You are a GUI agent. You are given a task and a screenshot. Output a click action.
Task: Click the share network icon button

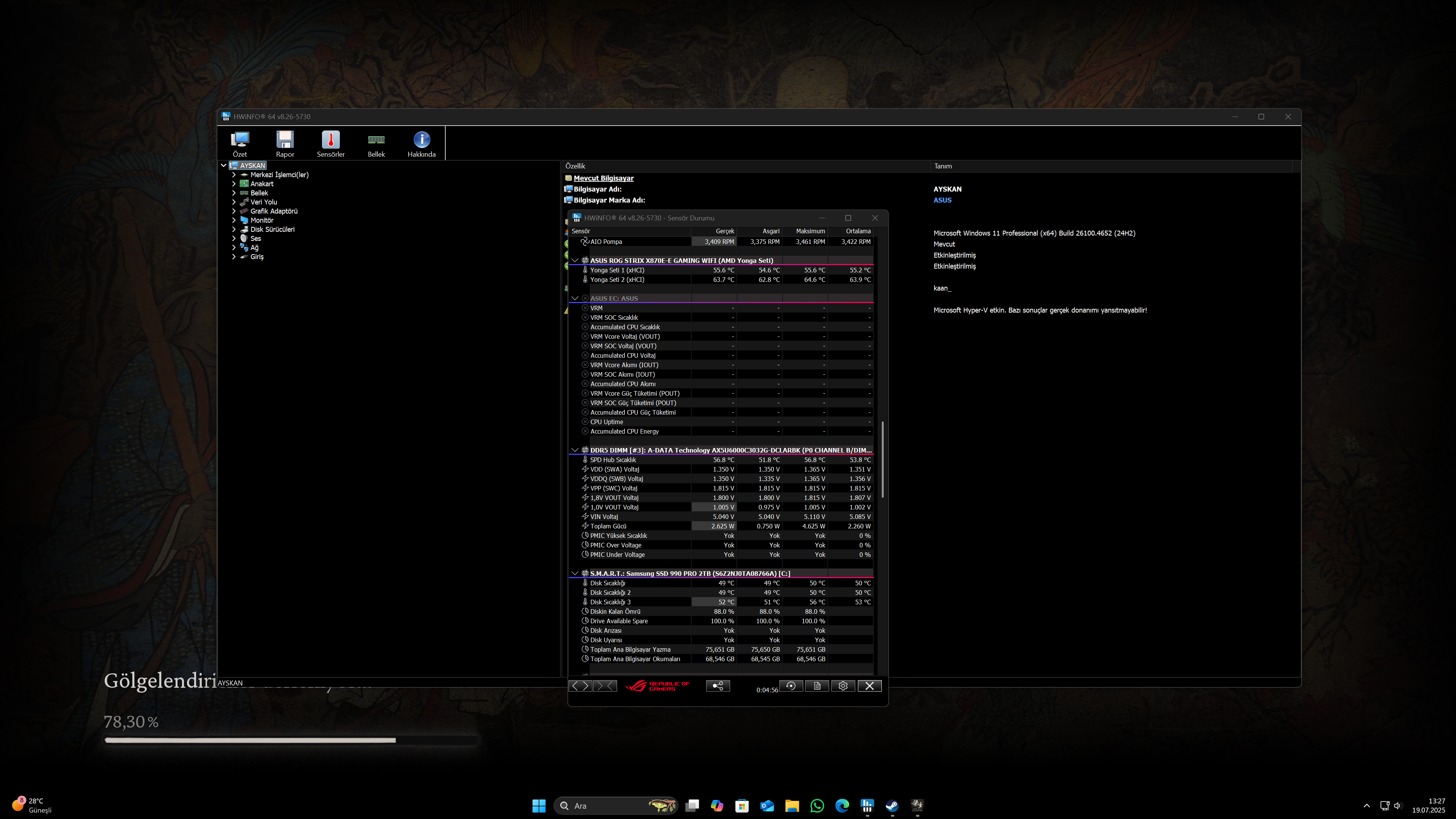point(718,685)
